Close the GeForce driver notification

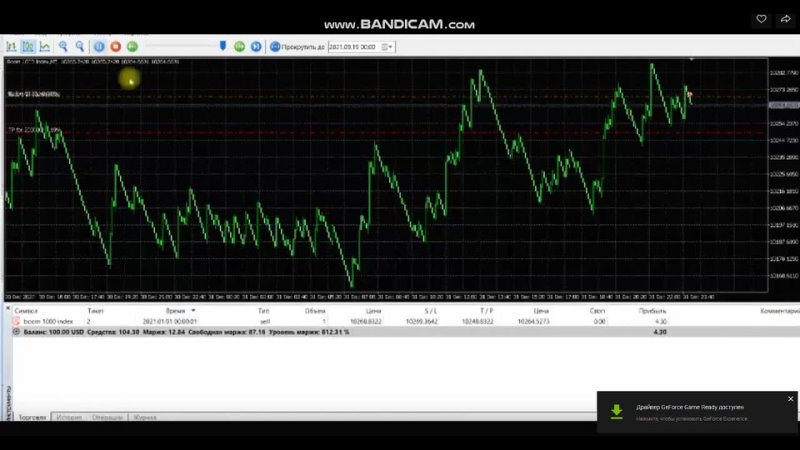pos(790,399)
